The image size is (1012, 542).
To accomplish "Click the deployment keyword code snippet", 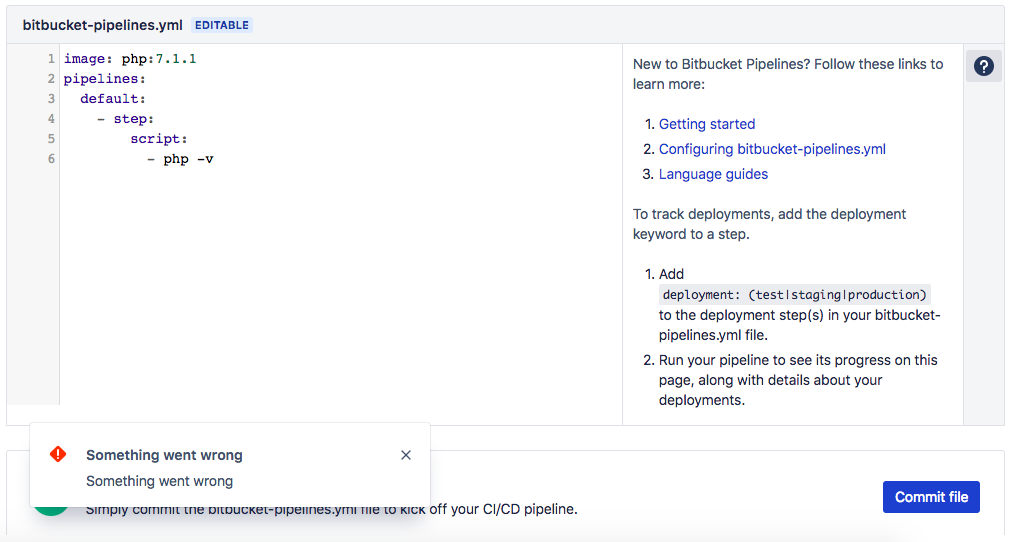I will 794,295.
